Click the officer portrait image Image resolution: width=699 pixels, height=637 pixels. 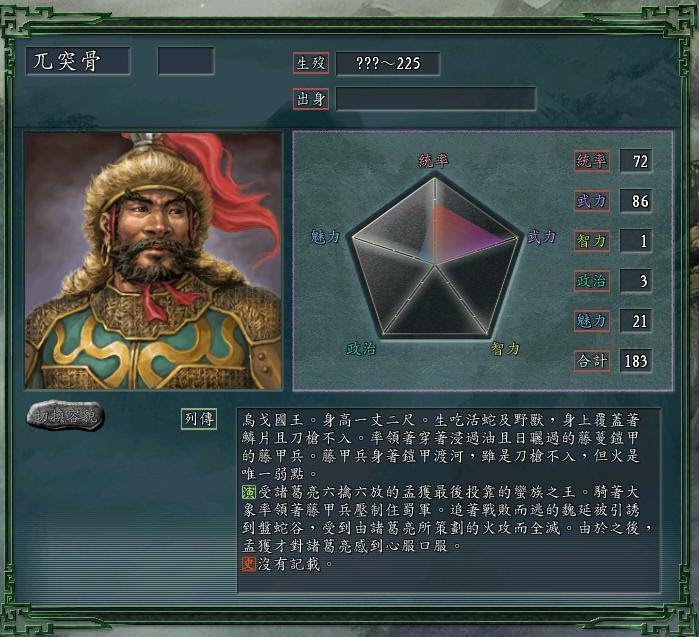(153, 261)
